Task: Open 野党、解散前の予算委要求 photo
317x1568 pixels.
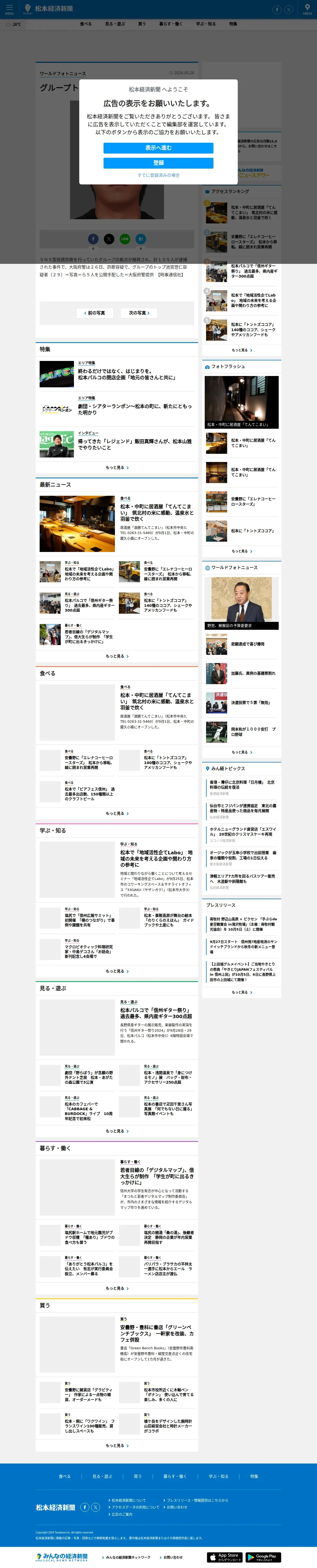Action: 242,603
